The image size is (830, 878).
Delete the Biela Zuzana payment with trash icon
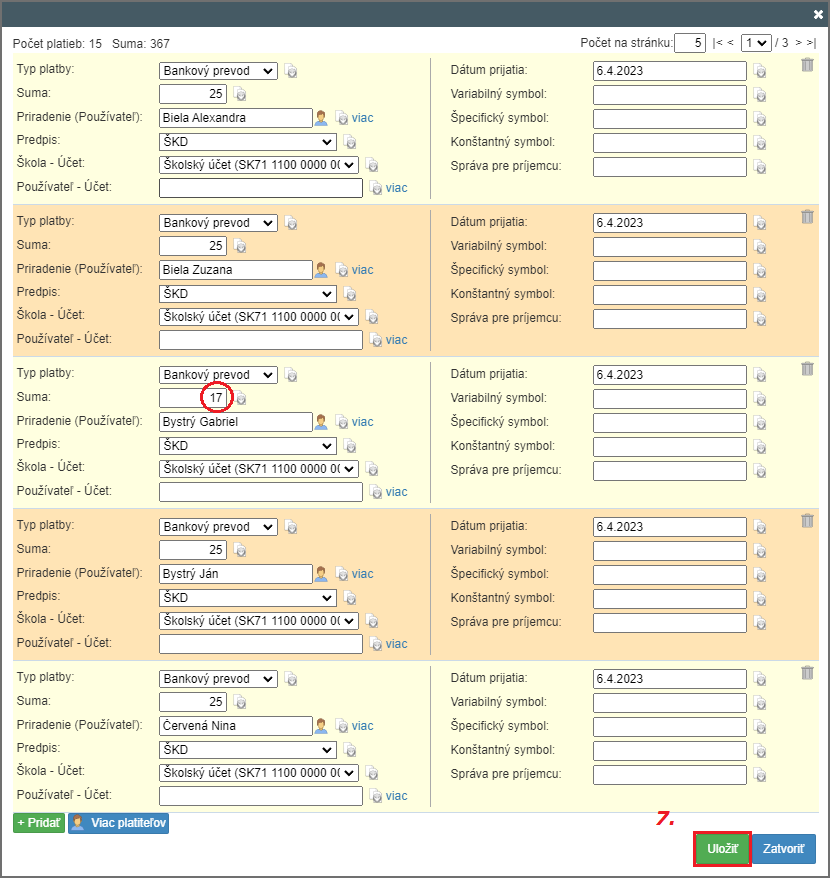click(x=807, y=217)
